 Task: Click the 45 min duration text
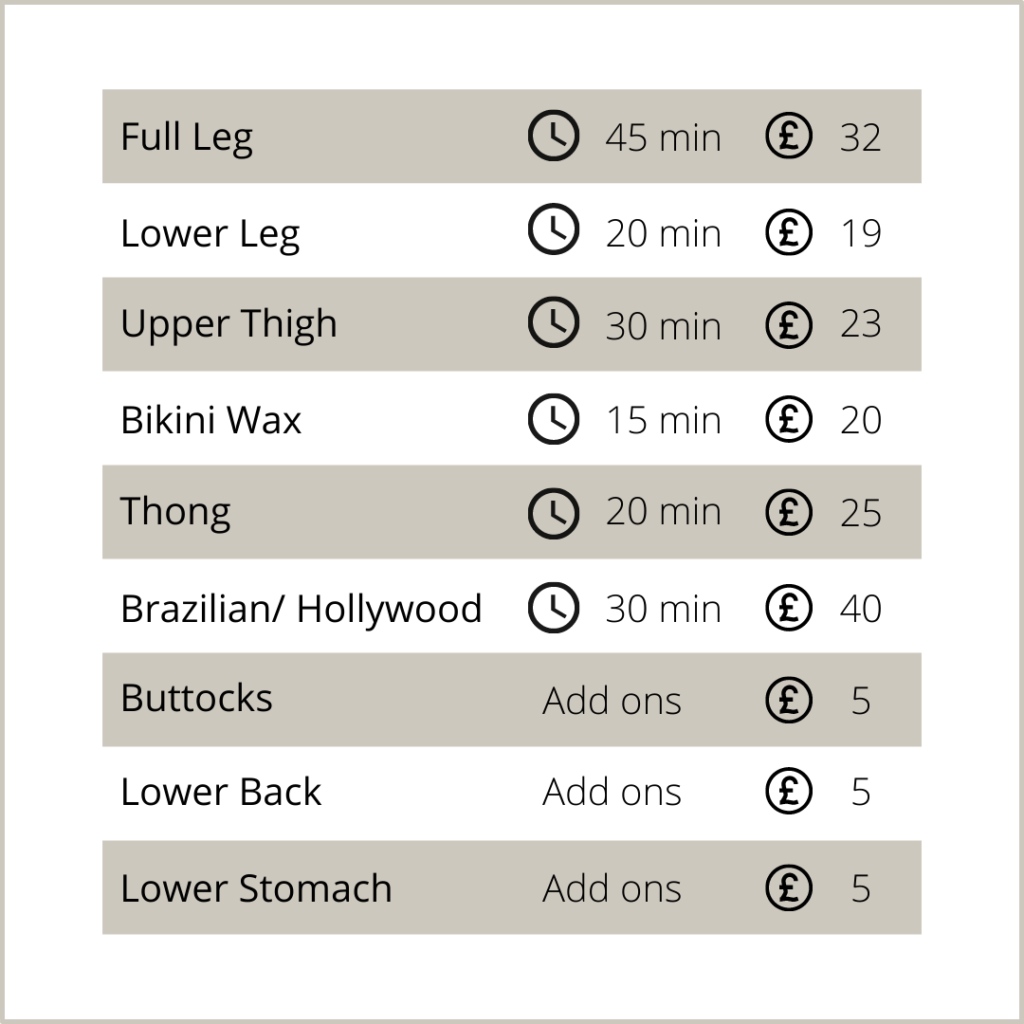[663, 138]
